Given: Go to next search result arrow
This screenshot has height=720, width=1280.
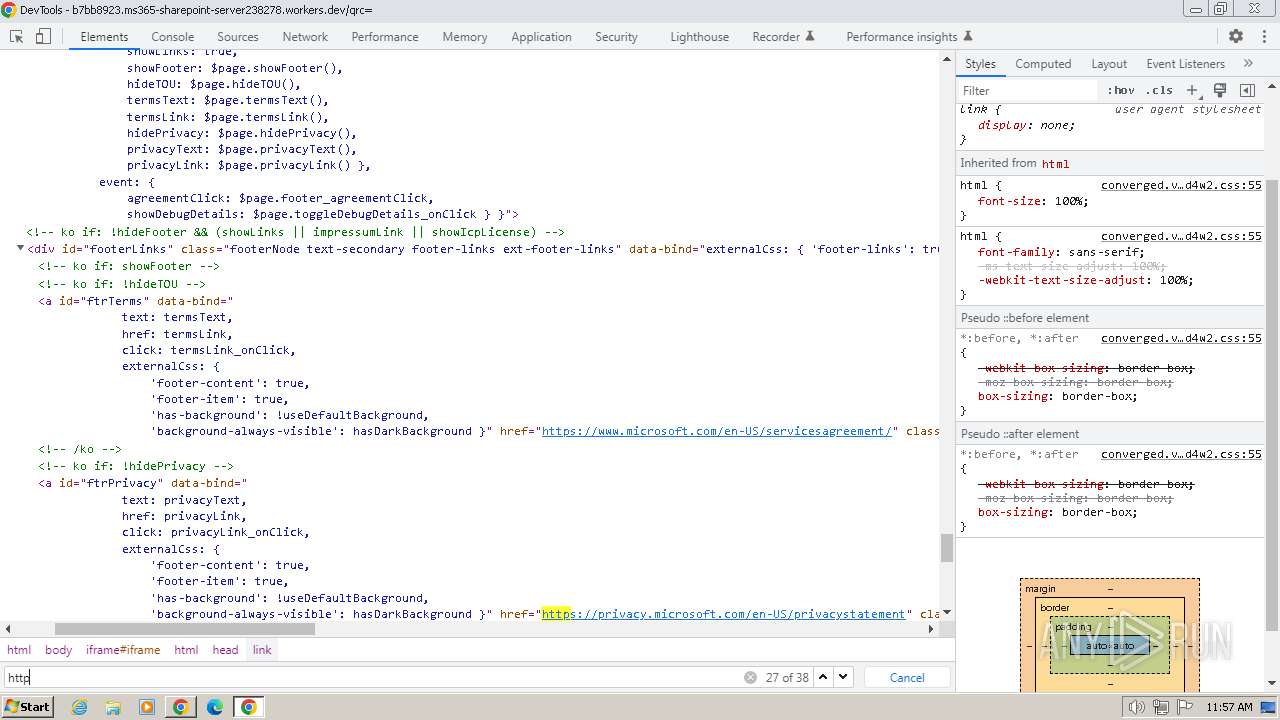Looking at the screenshot, I should click(843, 677).
